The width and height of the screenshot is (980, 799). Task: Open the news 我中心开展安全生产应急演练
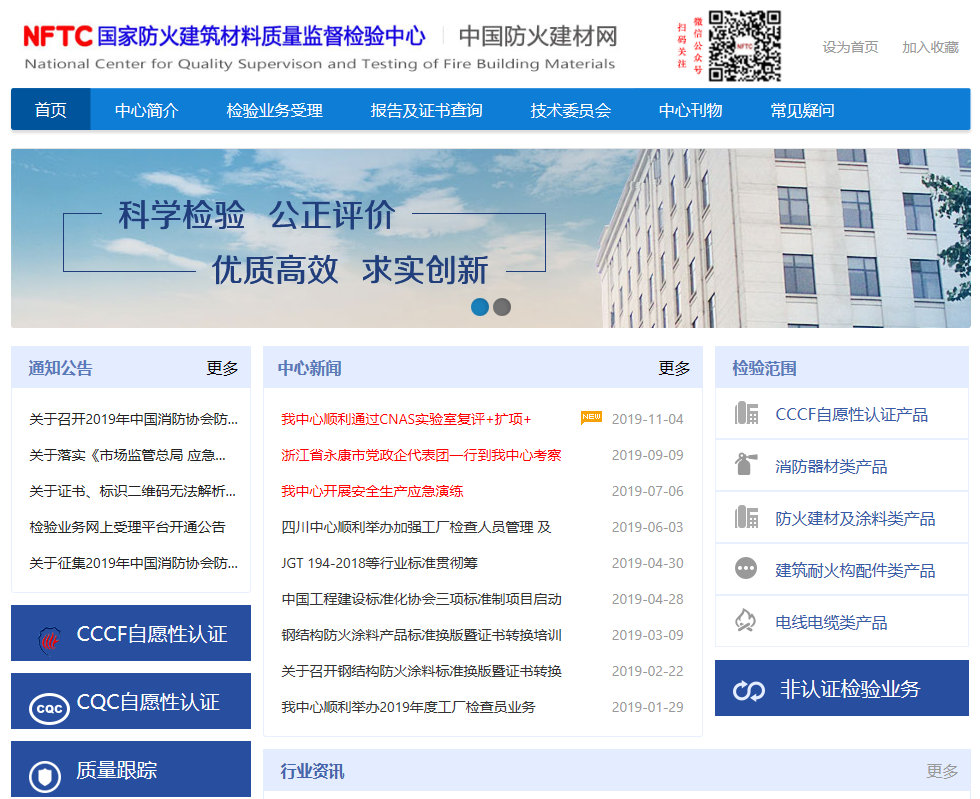pyautogui.click(x=372, y=491)
